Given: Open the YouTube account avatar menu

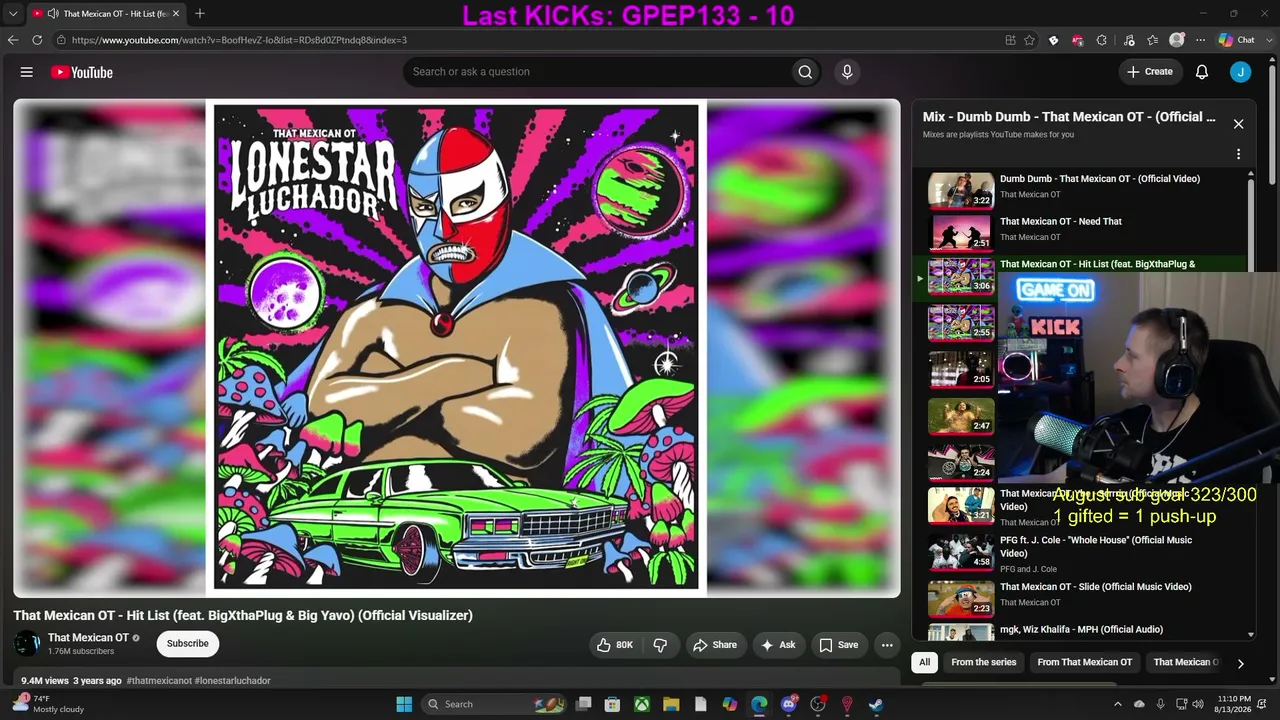Looking at the screenshot, I should click(x=1240, y=72).
